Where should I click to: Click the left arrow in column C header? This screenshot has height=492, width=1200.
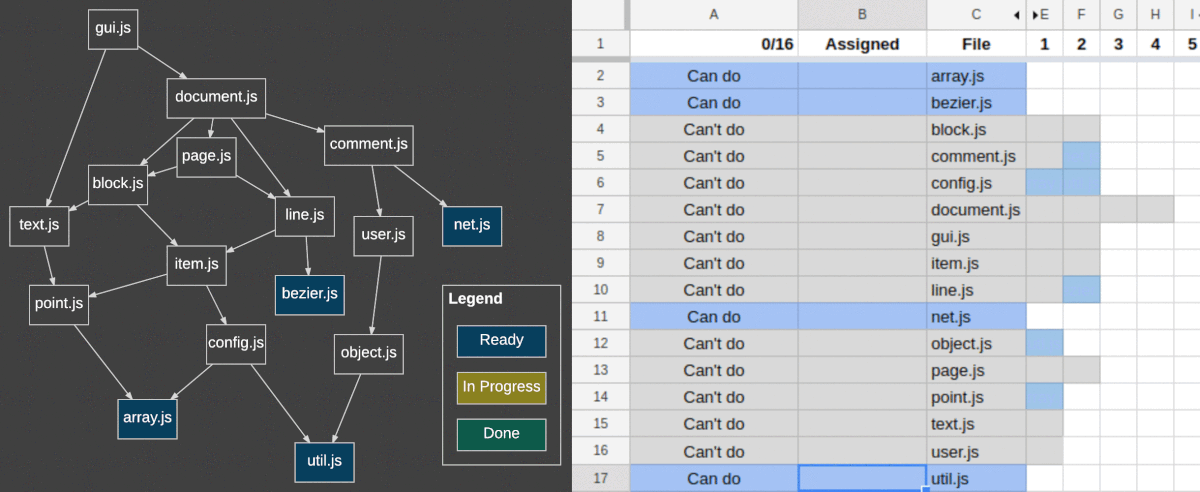pyautogui.click(x=1017, y=15)
